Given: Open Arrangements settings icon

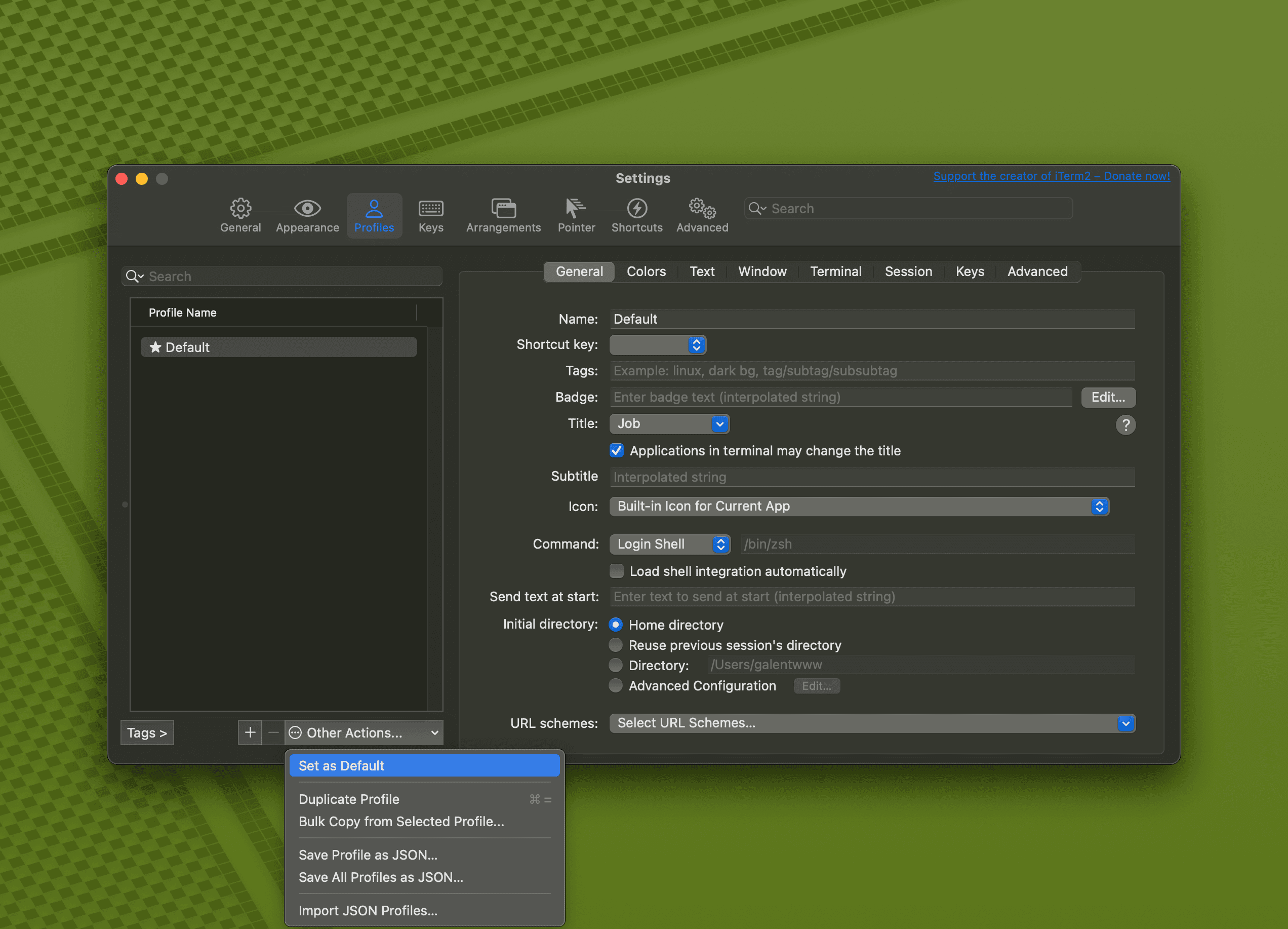Looking at the screenshot, I should click(x=503, y=209).
